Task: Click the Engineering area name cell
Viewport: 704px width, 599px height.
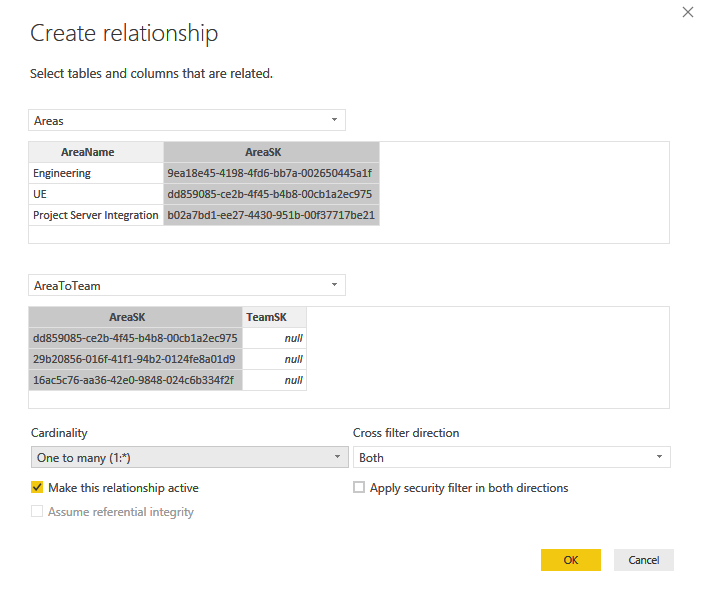Action: point(96,173)
